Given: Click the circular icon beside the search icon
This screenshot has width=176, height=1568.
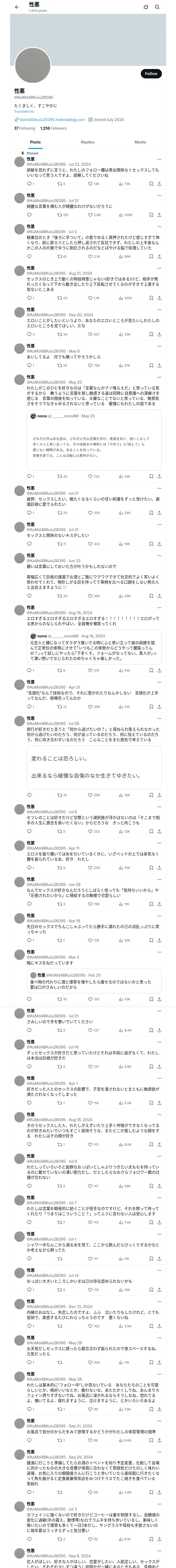Looking at the screenshot, I should point(146,7).
